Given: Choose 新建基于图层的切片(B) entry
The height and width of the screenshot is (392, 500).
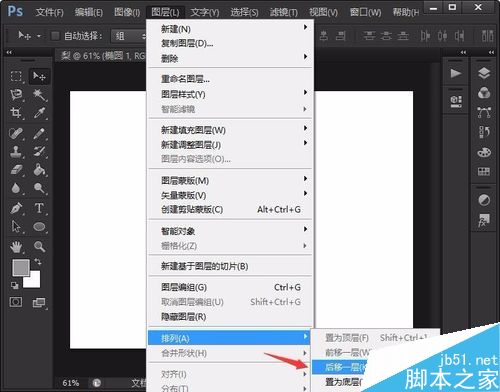Looking at the screenshot, I should pyautogui.click(x=230, y=266).
